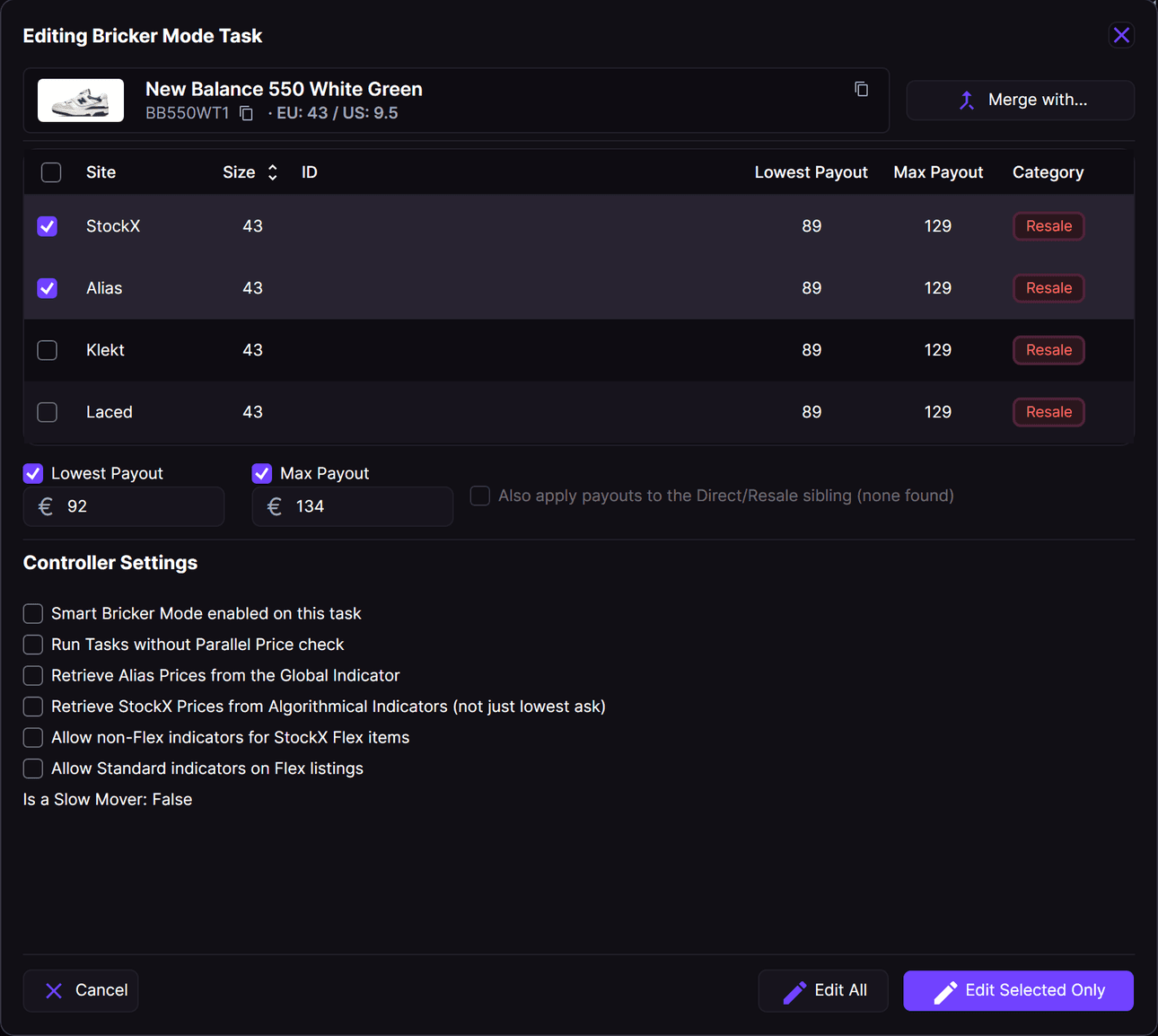
Task: Copy the product name using the copy icon
Action: coord(861,89)
